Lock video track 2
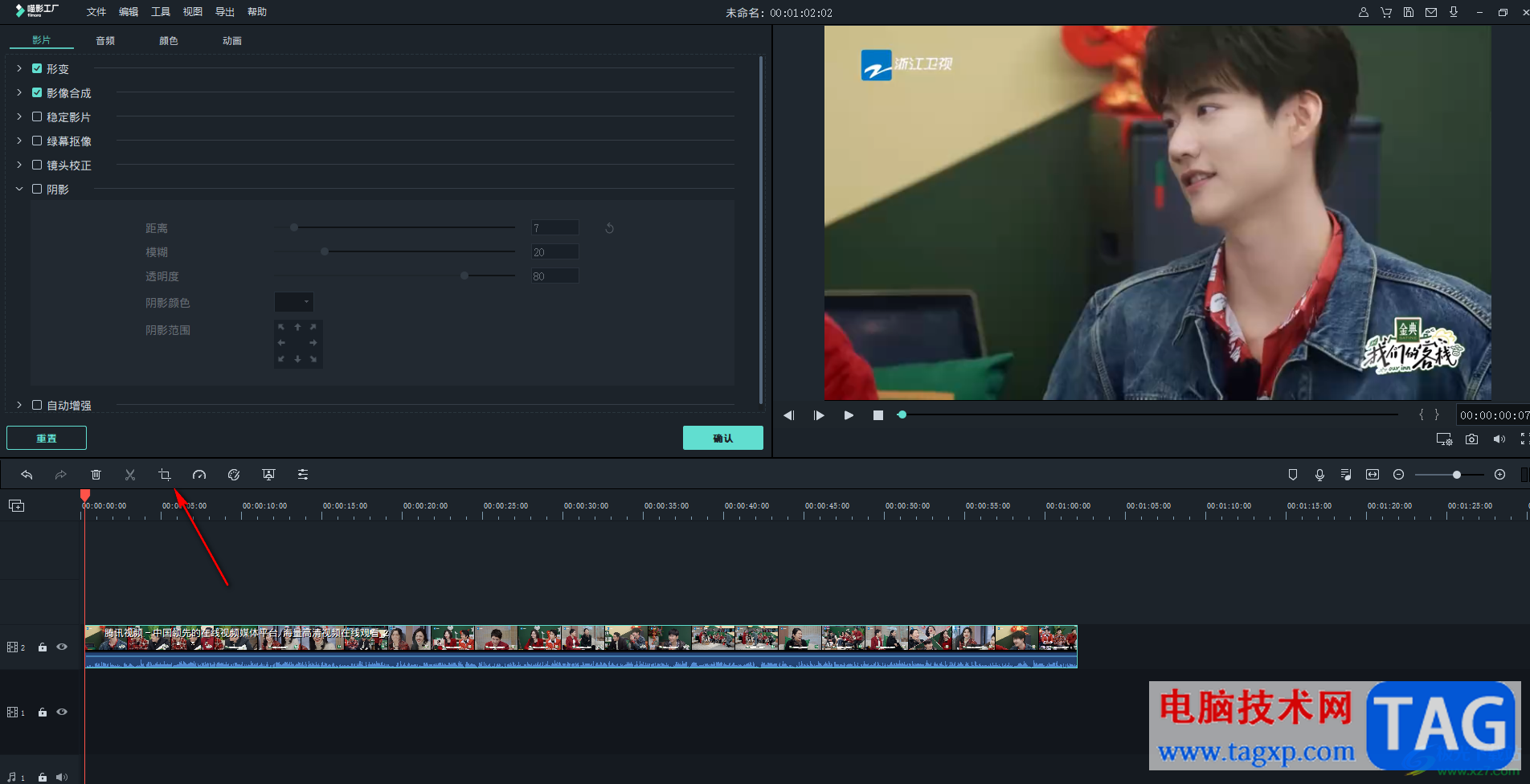 [43, 647]
